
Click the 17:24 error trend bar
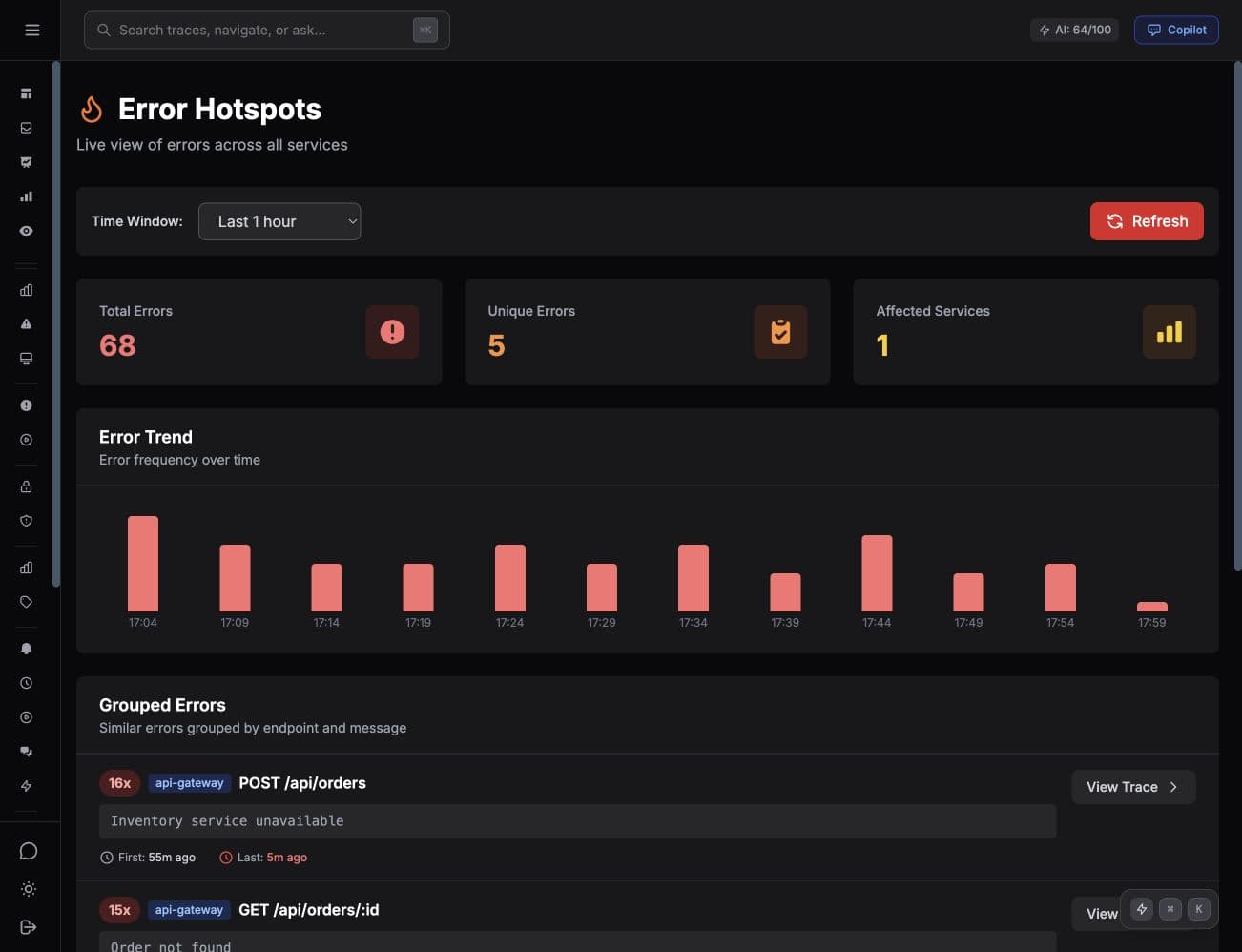[x=510, y=578]
